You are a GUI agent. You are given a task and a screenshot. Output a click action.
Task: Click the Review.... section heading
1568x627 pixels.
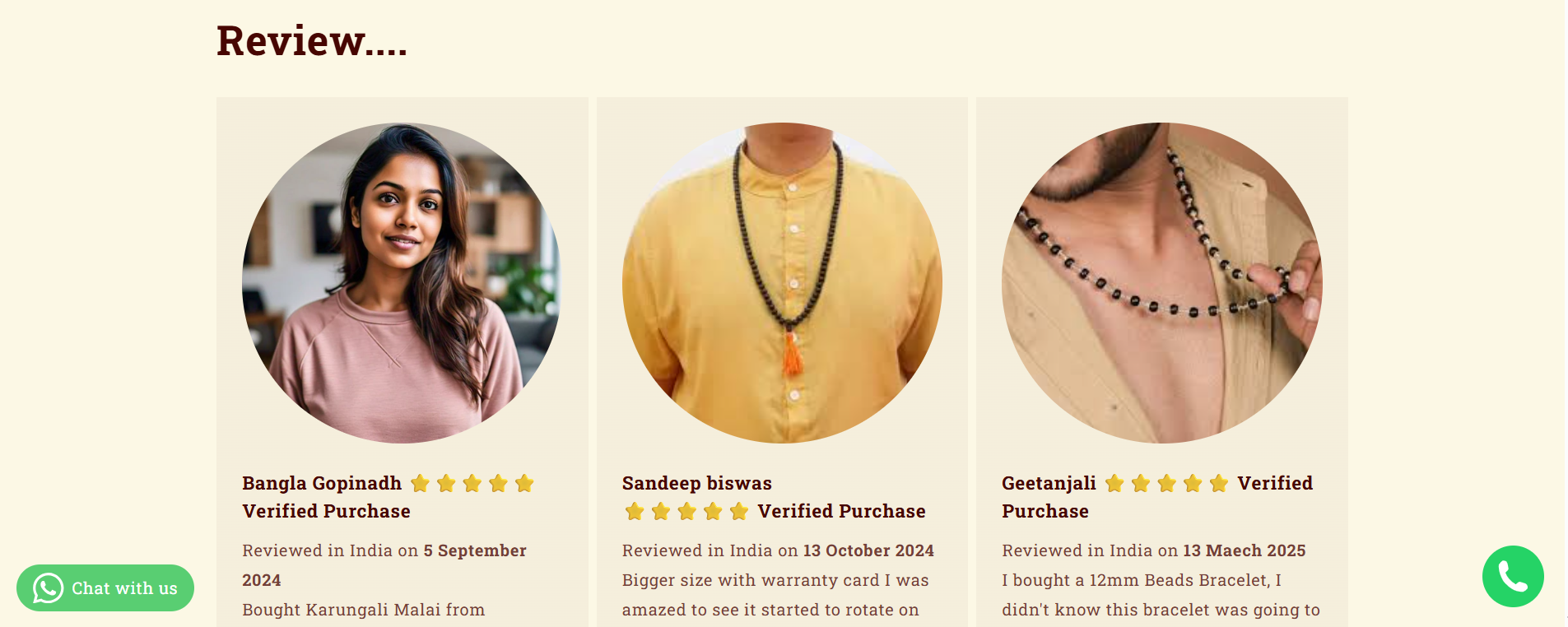coord(312,40)
